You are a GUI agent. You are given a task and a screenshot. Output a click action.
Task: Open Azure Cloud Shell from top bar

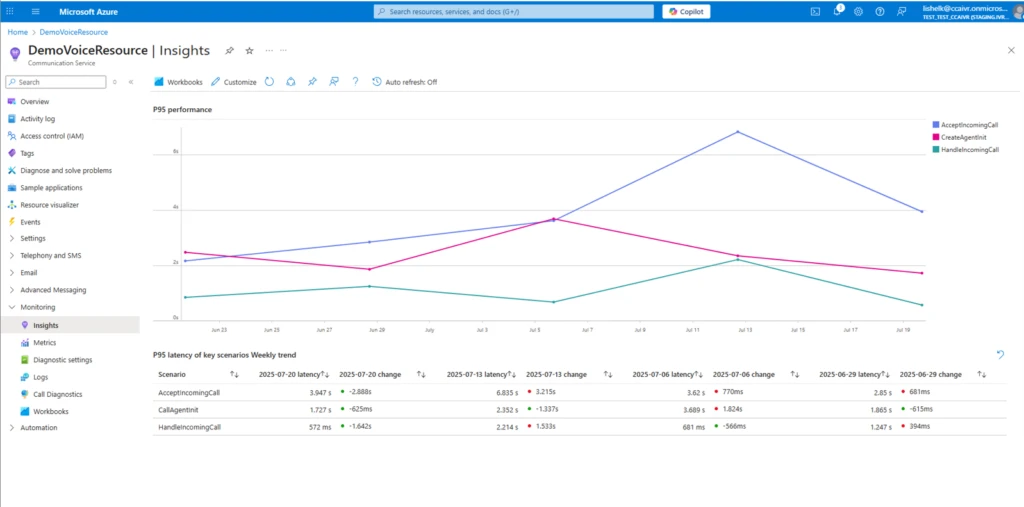coord(815,12)
